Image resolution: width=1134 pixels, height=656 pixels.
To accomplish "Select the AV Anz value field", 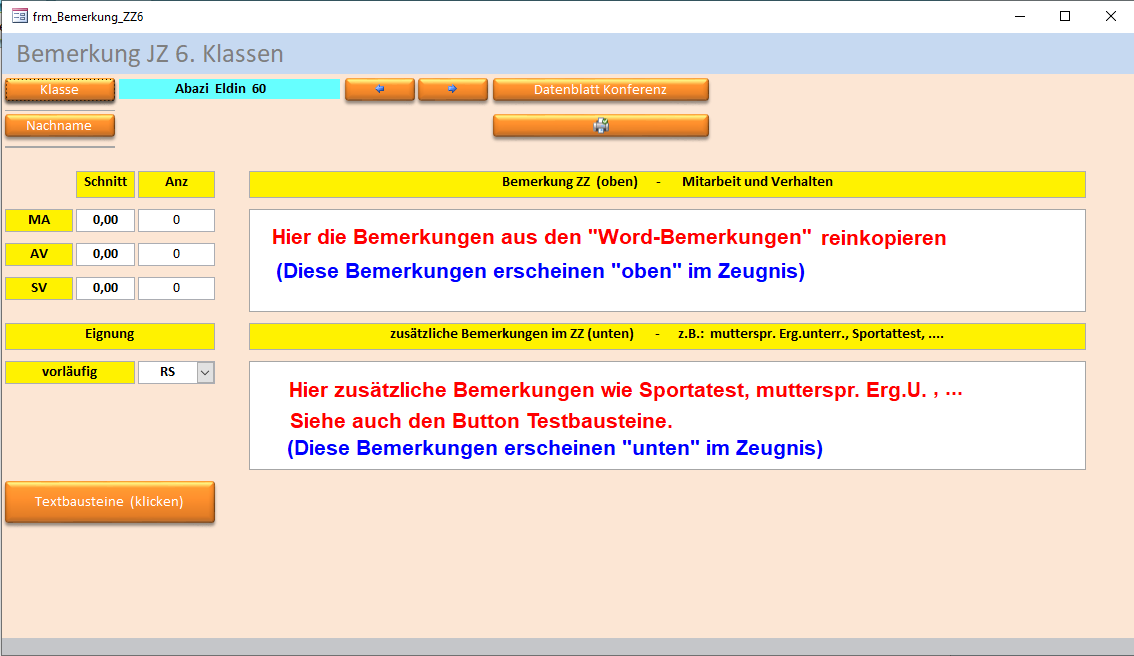I will click(176, 254).
